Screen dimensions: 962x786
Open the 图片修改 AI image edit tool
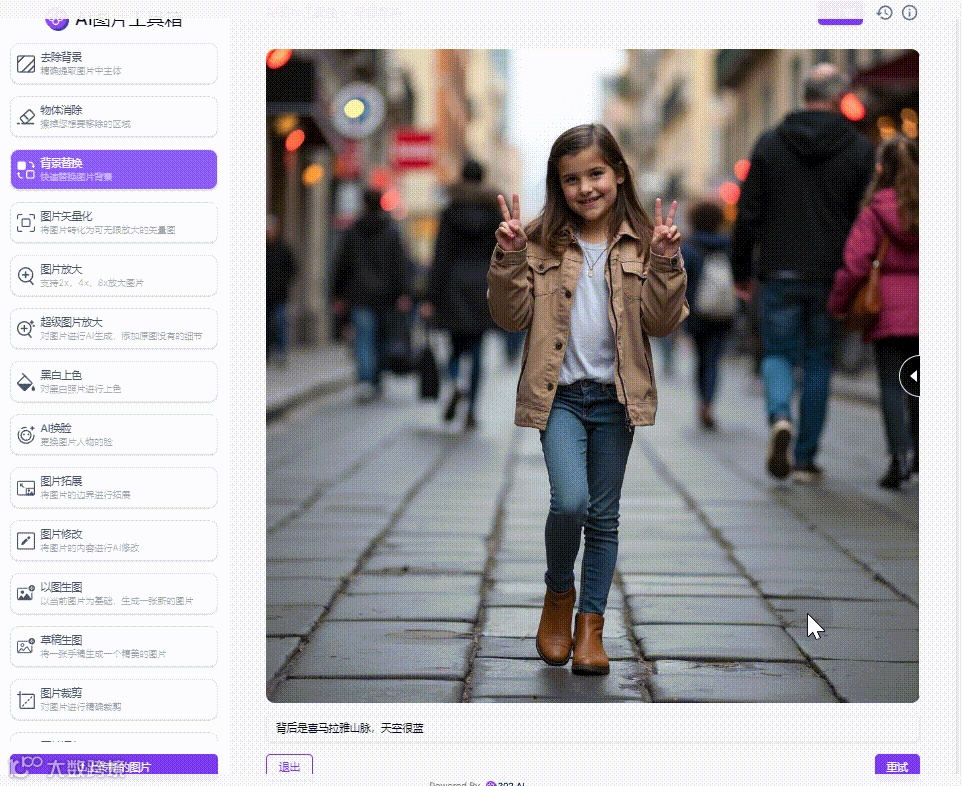click(114, 541)
